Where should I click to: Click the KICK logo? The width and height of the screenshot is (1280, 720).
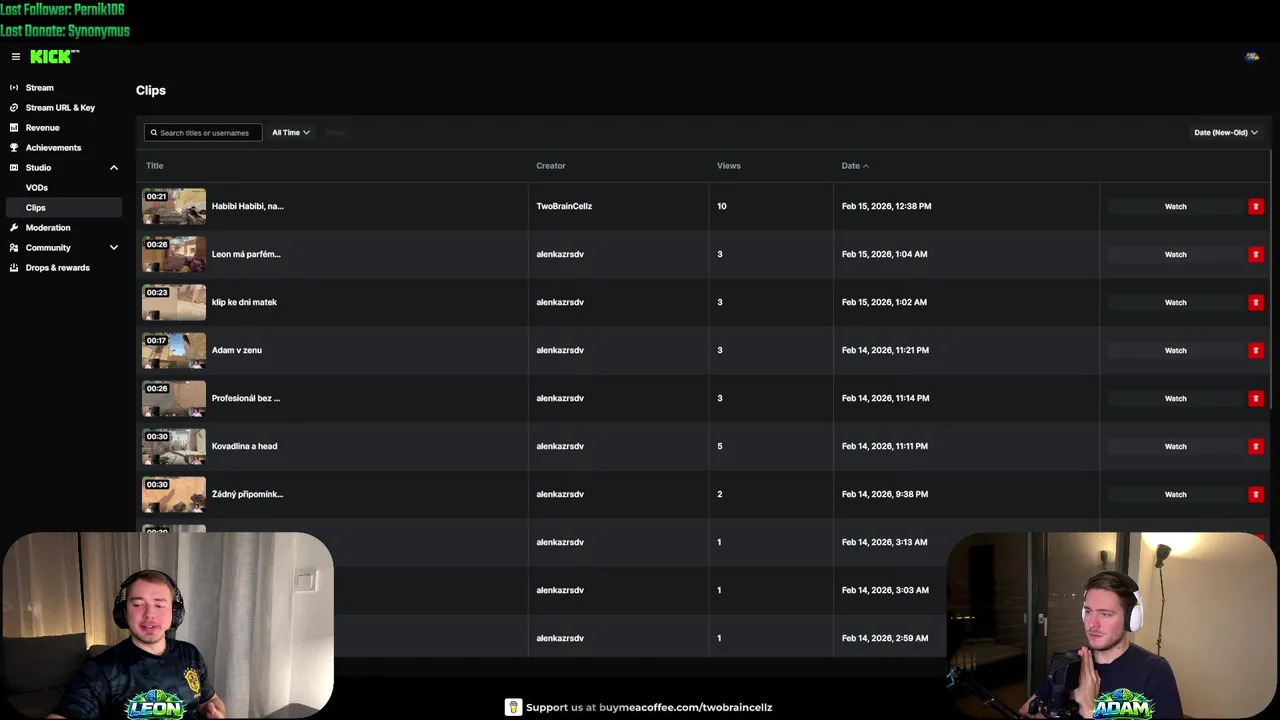coord(54,57)
